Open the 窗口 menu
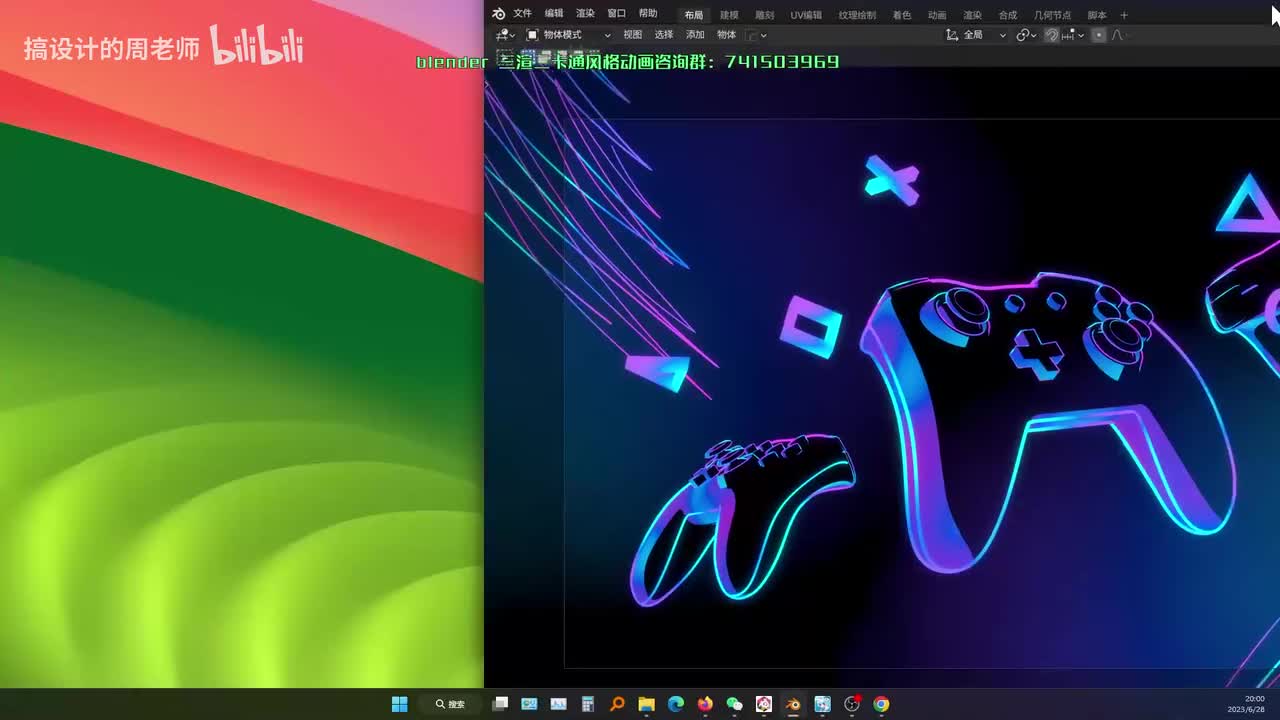 (617, 14)
